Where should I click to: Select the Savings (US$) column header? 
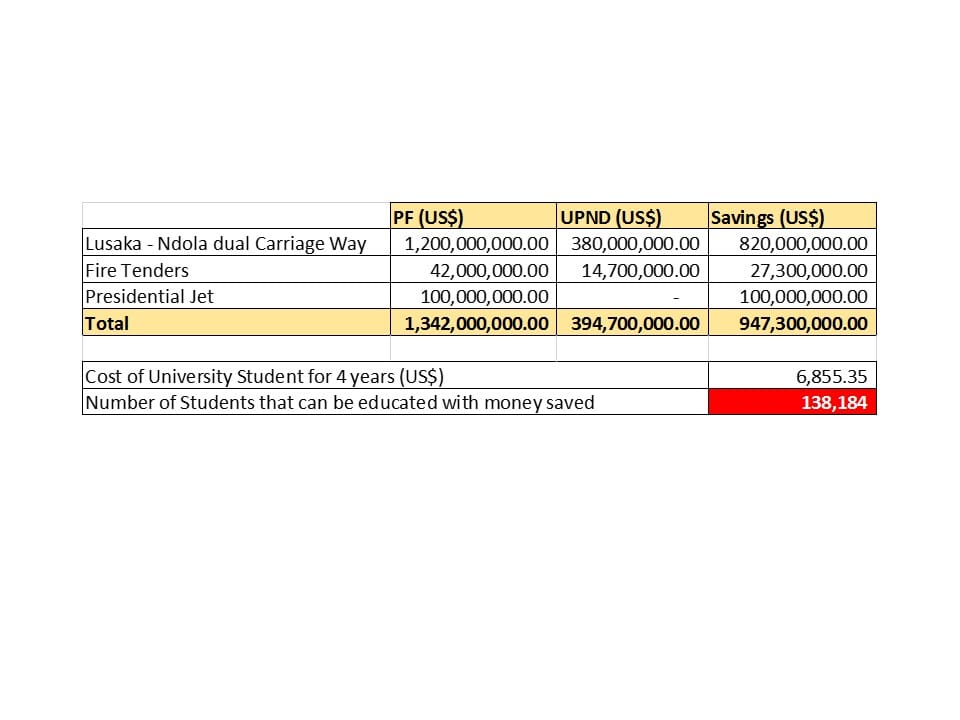coord(792,217)
